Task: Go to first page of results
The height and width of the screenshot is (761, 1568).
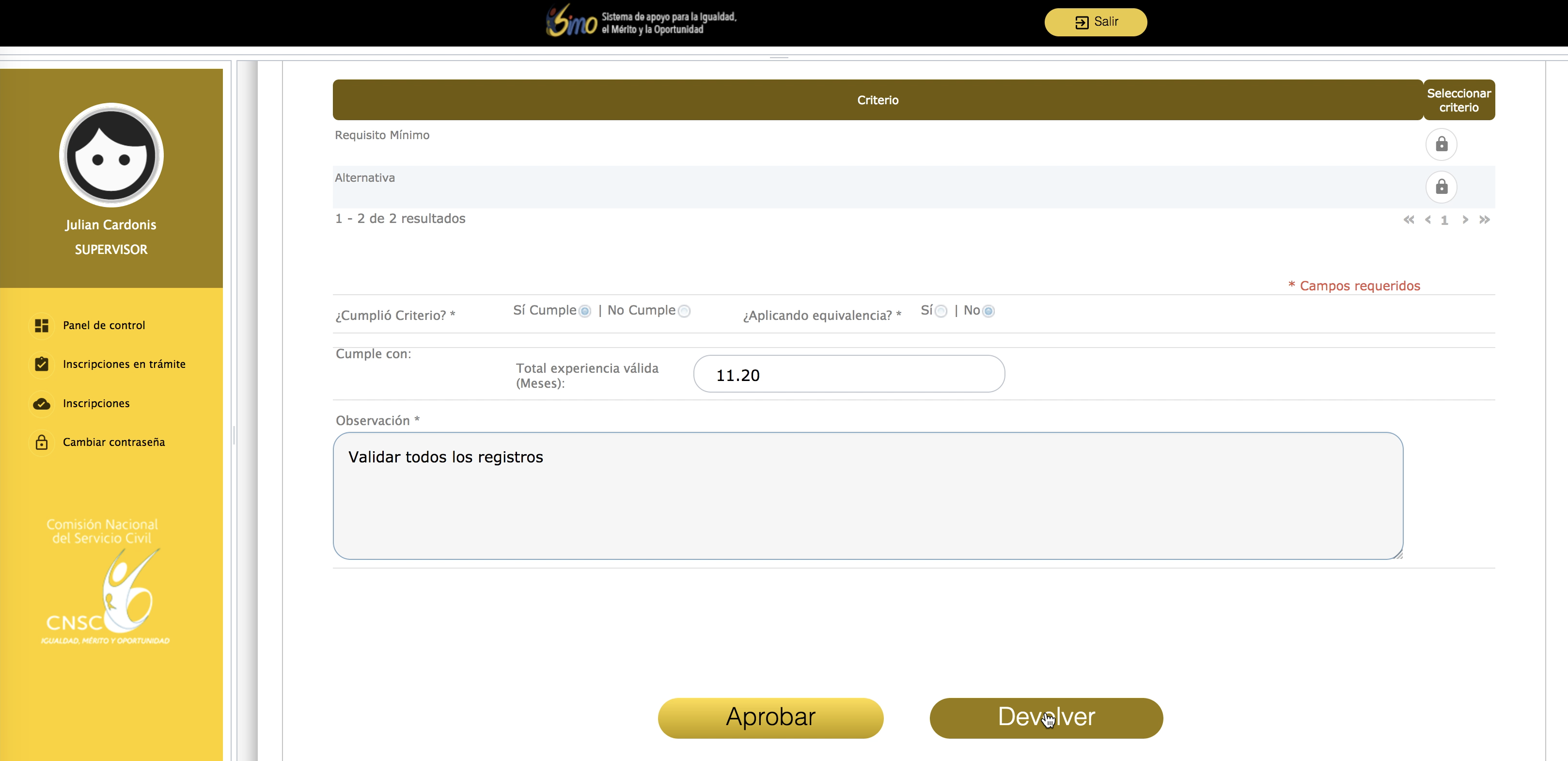Action: [x=1409, y=220]
